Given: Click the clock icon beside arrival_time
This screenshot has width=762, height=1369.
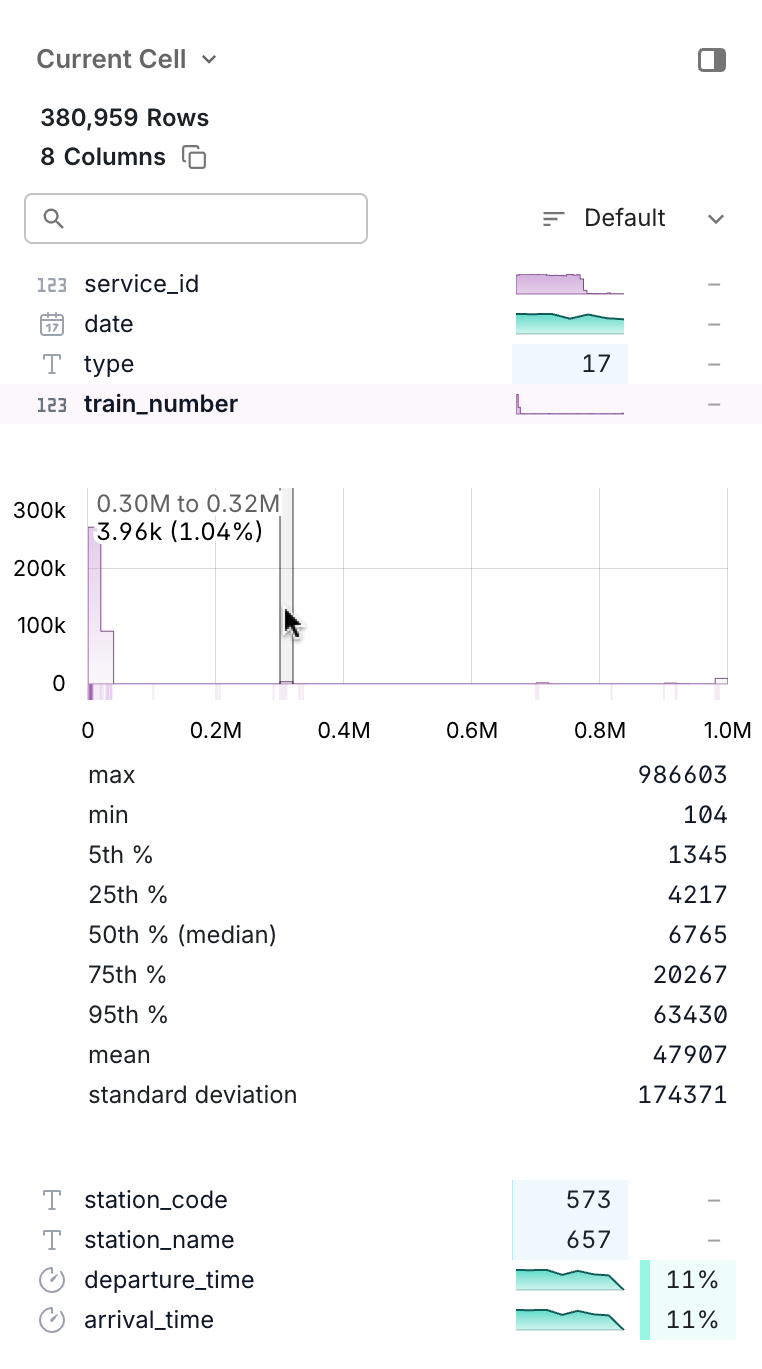Looking at the screenshot, I should point(51,1319).
